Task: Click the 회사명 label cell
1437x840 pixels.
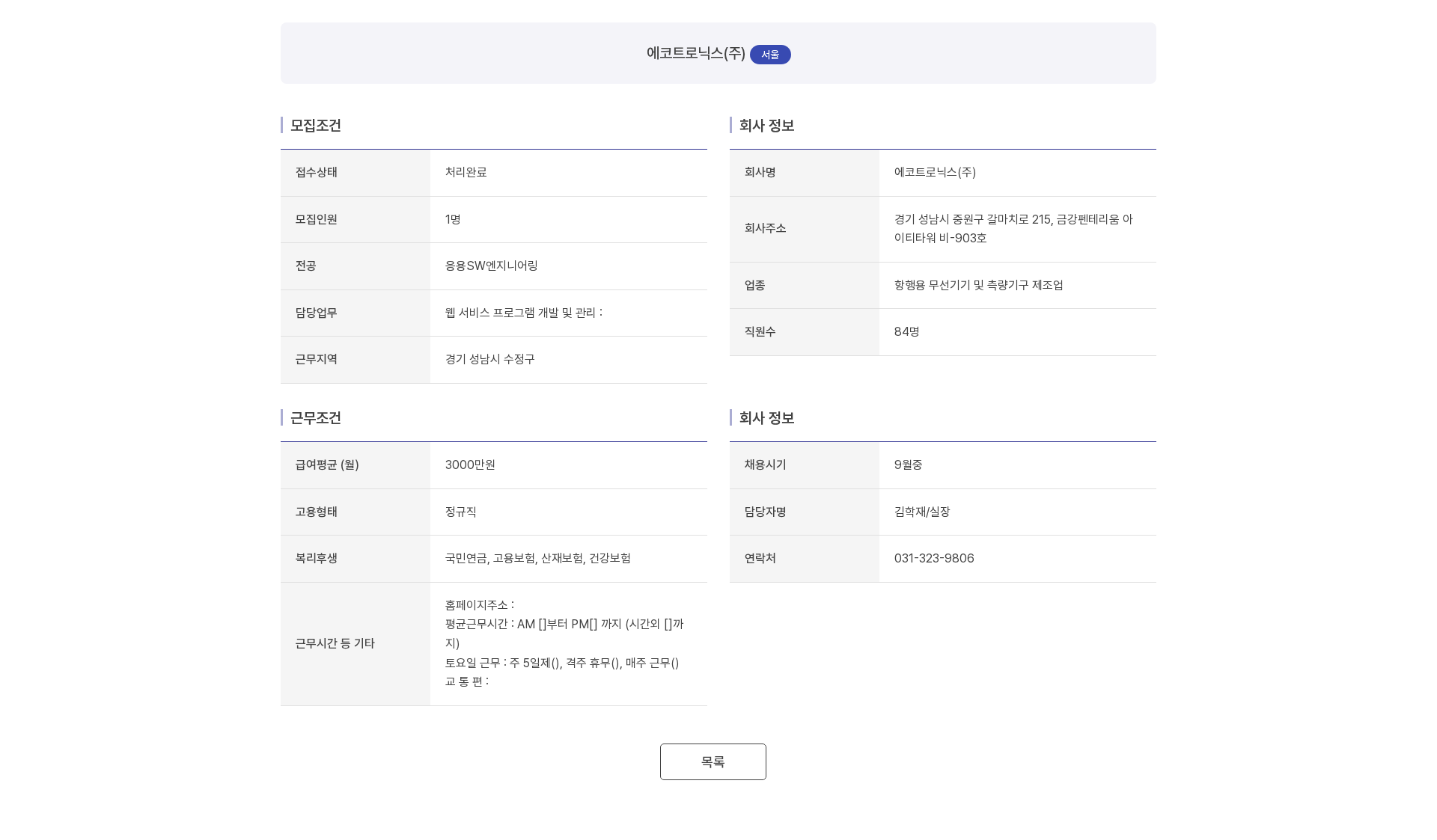Action: tap(805, 173)
